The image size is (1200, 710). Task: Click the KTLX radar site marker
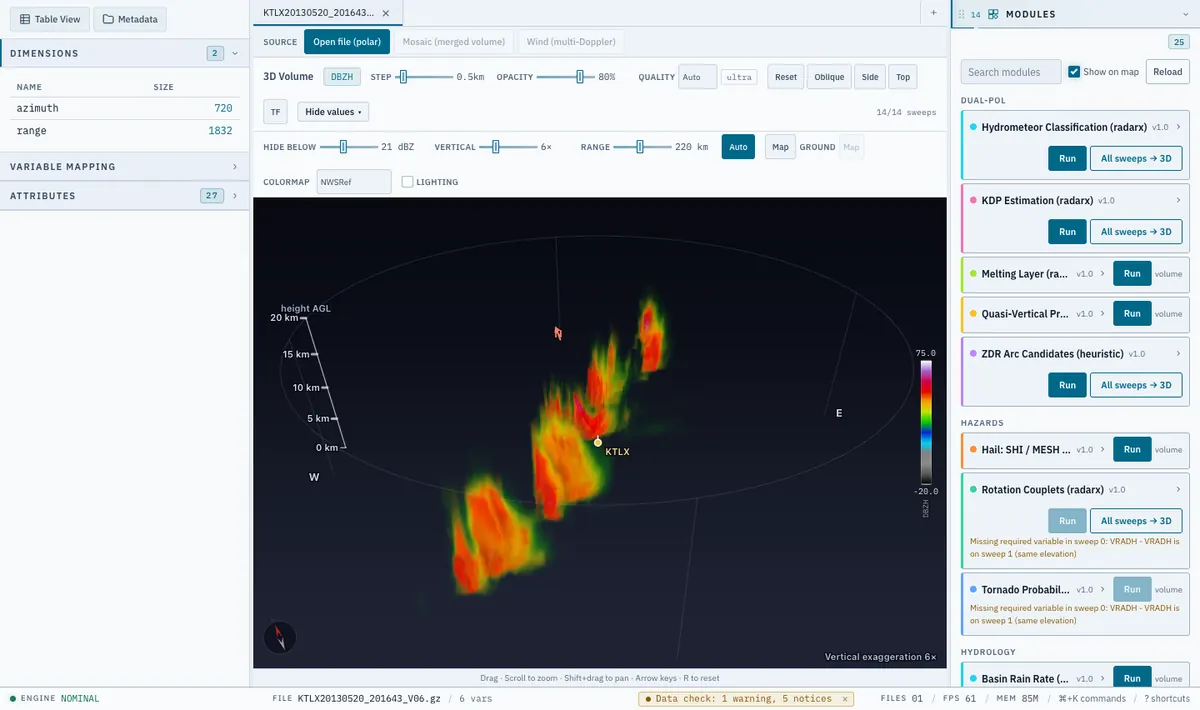point(598,442)
